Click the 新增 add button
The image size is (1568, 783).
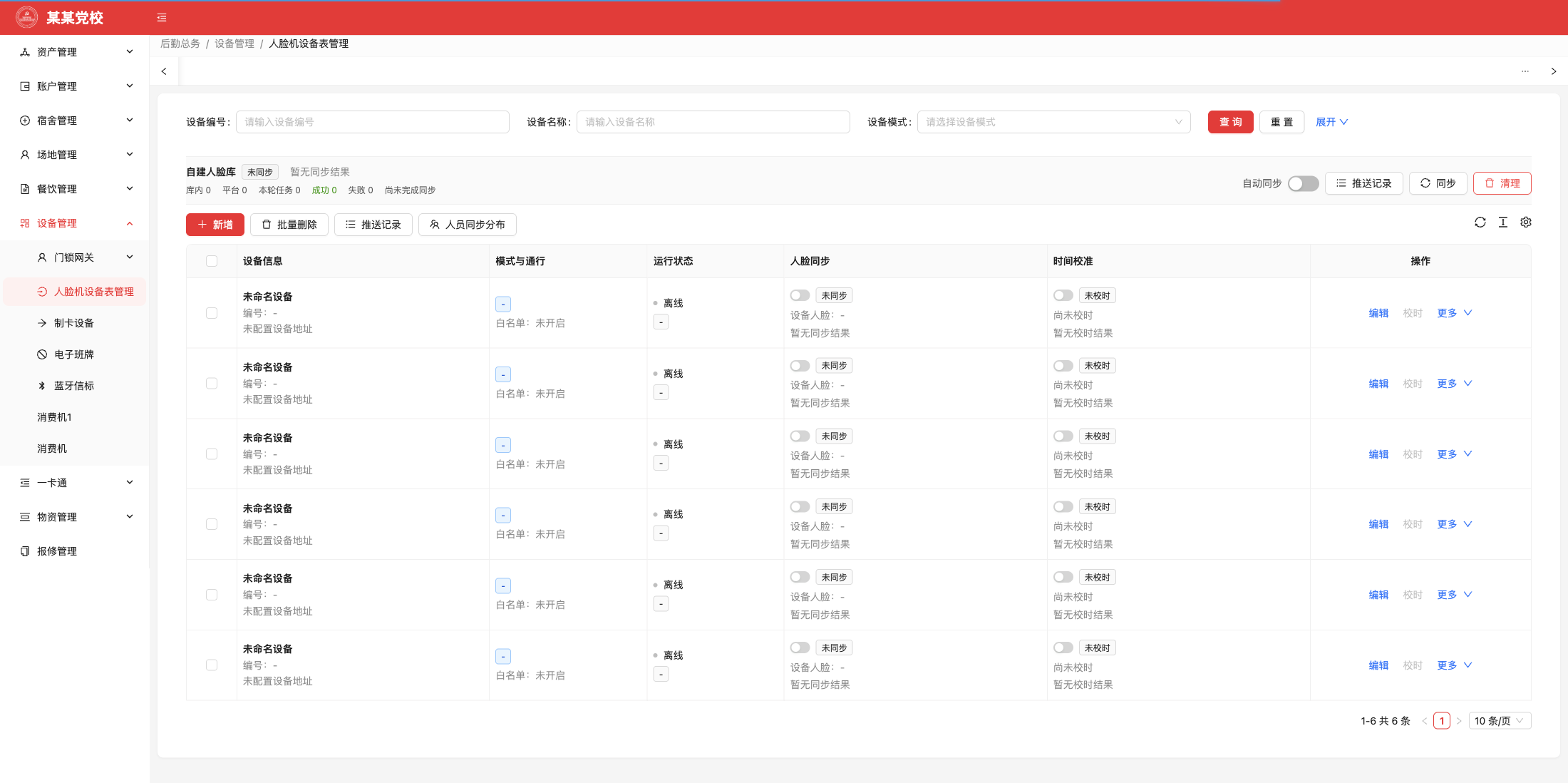coord(215,225)
